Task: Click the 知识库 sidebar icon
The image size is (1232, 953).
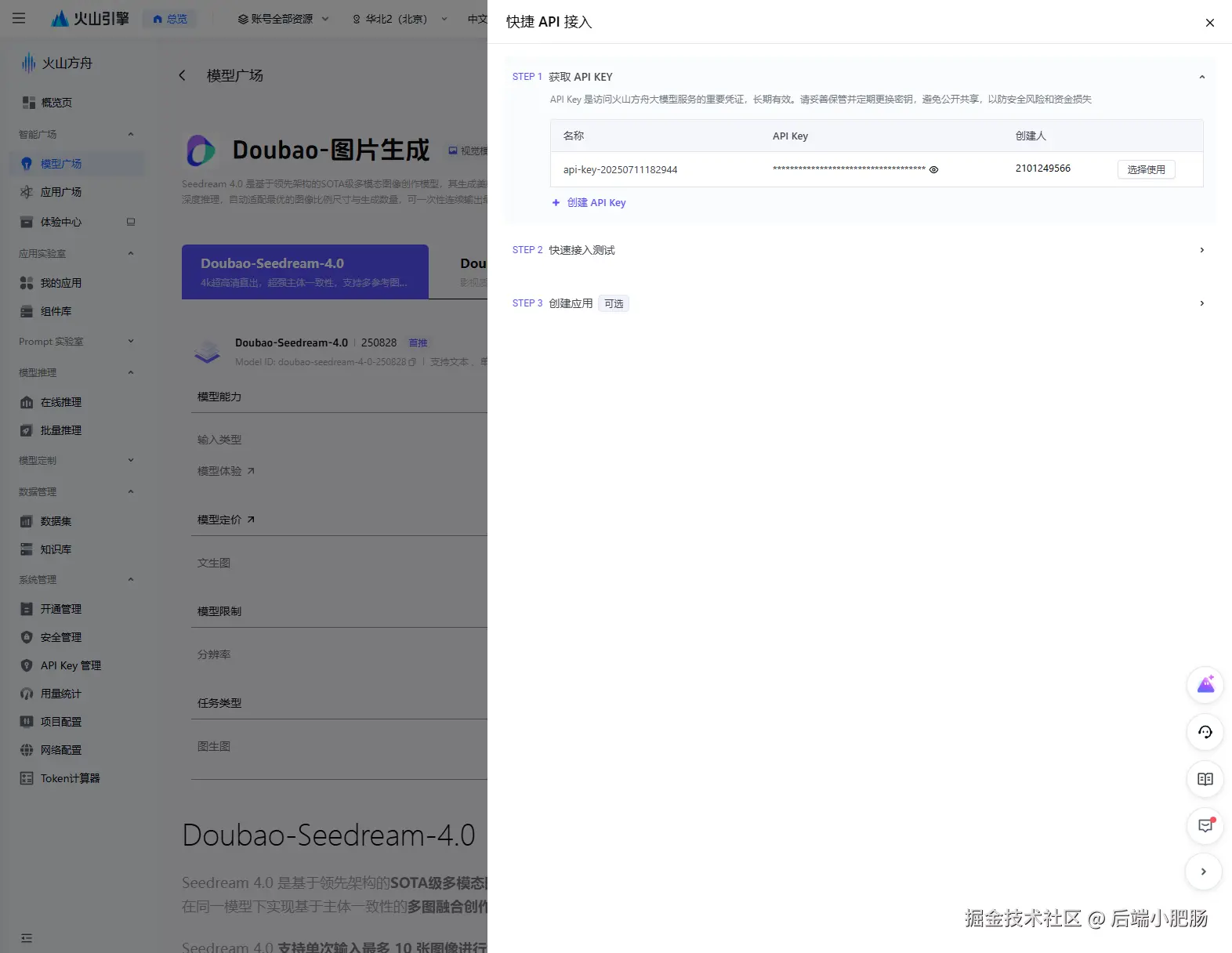Action: point(27,549)
